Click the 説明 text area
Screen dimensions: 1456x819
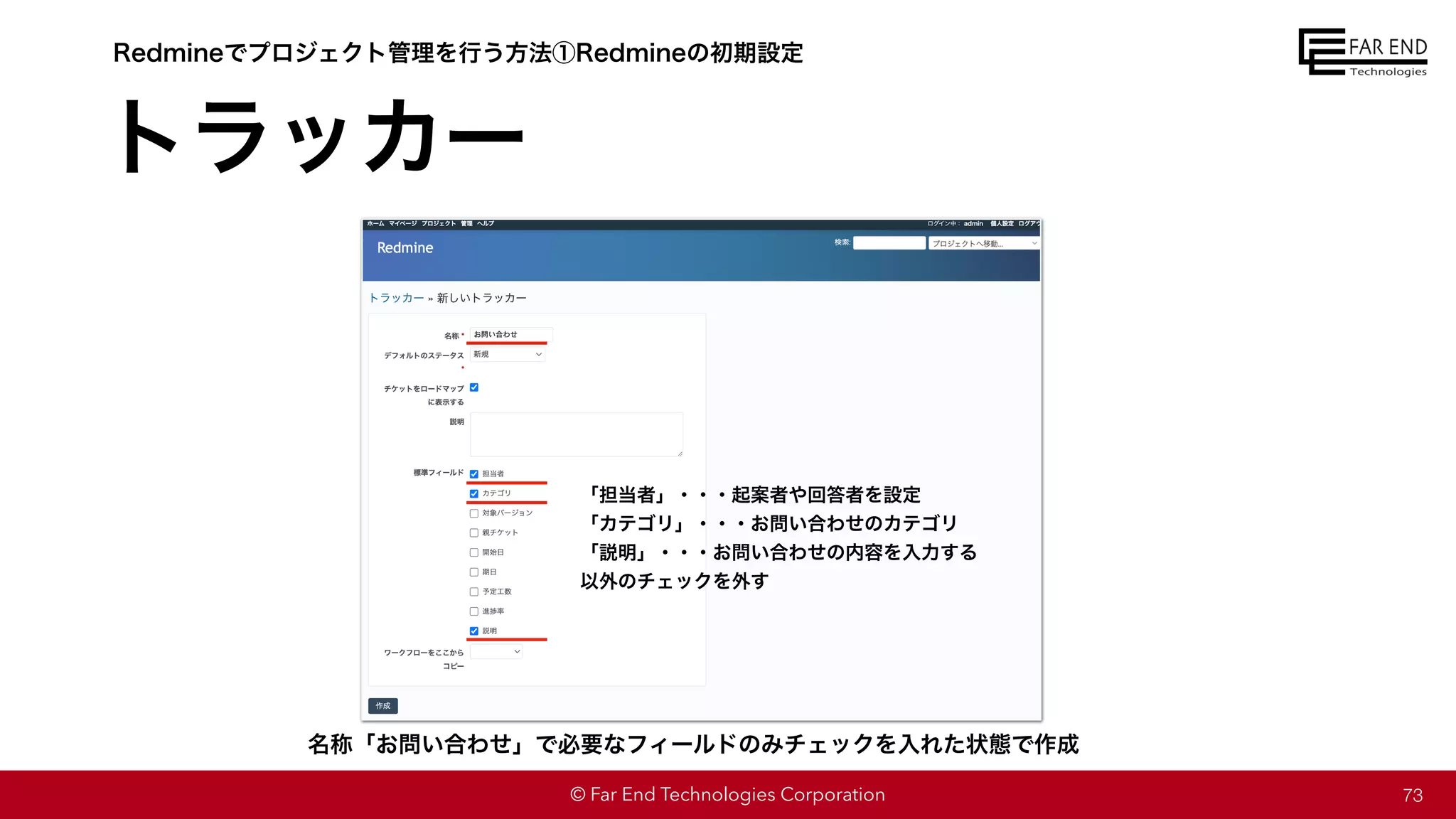coord(577,434)
